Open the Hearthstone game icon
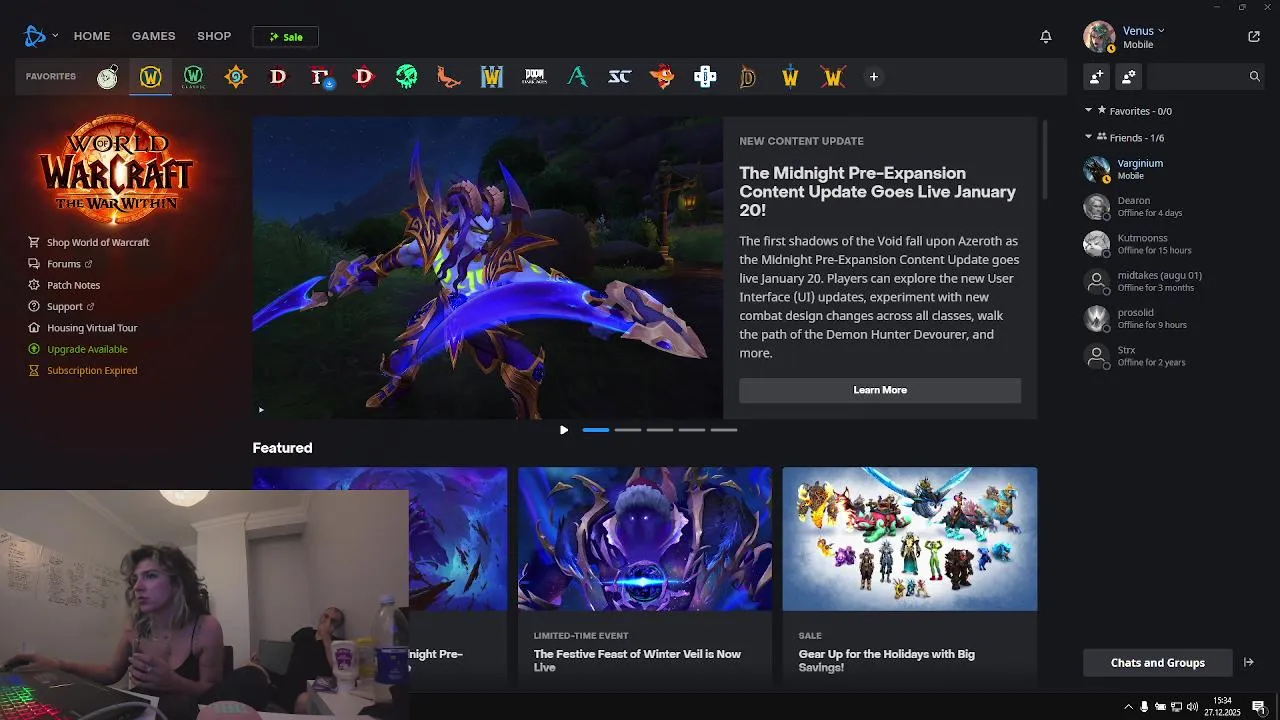 tap(236, 77)
